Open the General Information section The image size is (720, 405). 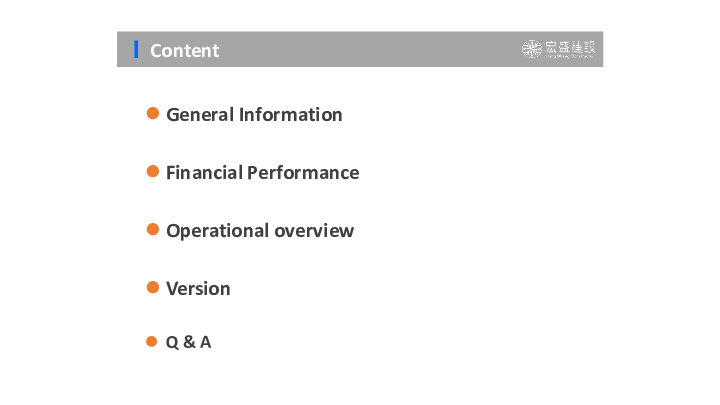(x=254, y=115)
